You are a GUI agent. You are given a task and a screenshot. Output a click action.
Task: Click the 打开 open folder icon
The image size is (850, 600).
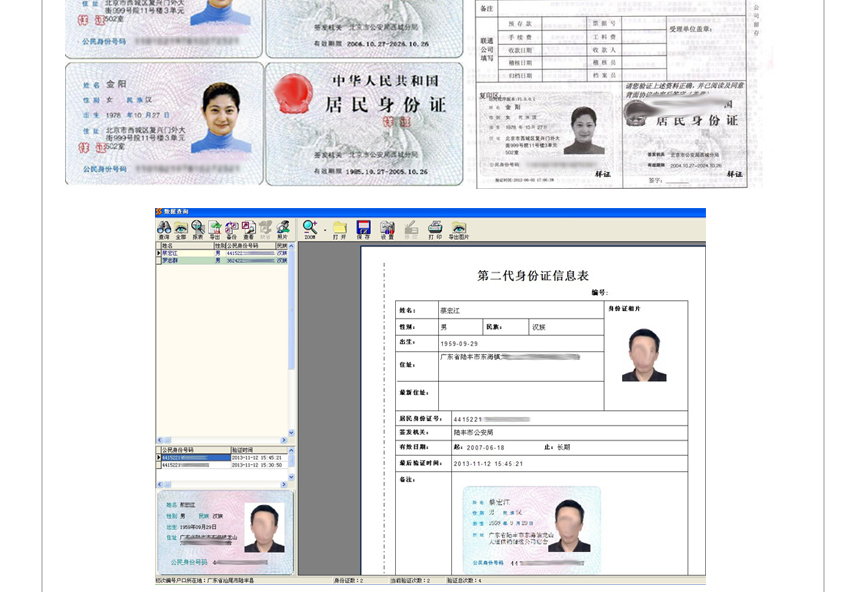(x=340, y=229)
